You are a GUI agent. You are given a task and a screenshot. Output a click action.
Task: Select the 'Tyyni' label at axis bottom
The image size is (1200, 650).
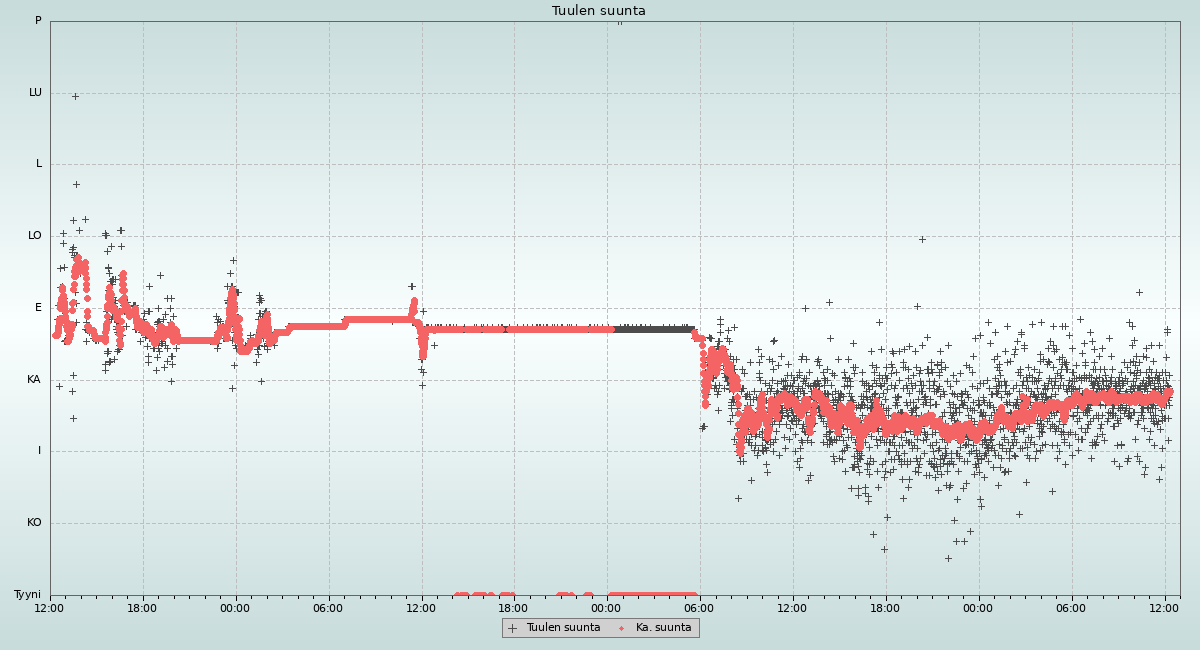[x=27, y=595]
